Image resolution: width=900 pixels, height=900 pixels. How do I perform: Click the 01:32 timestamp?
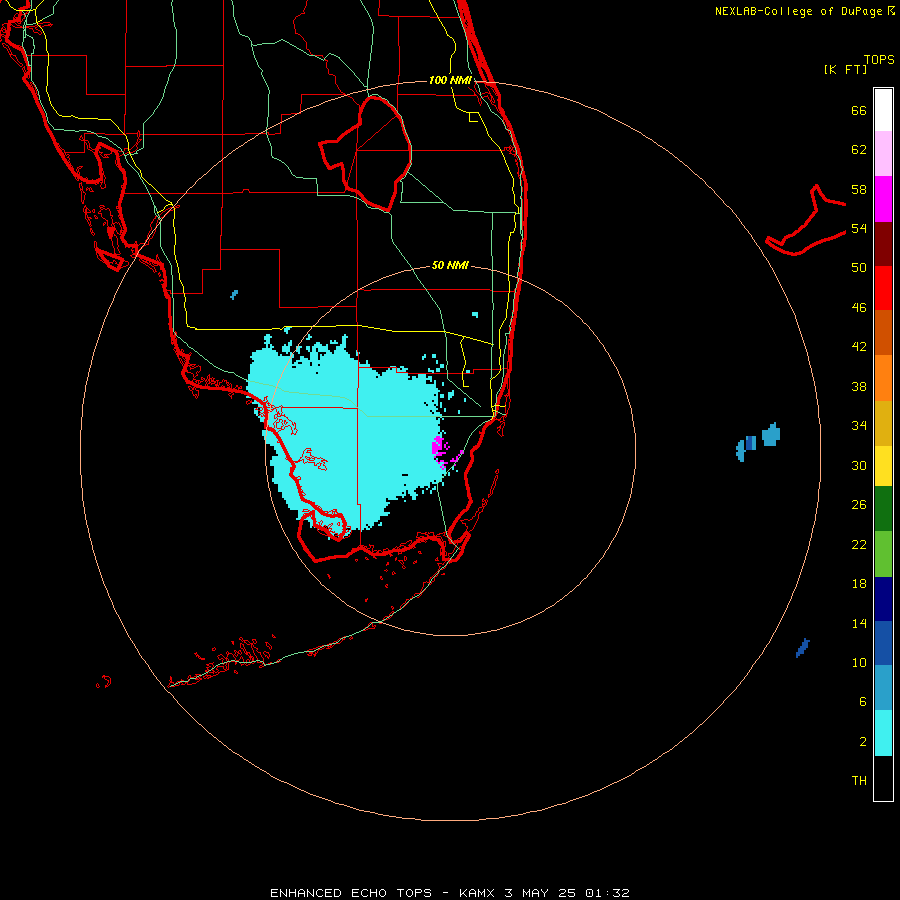[x=607, y=893]
